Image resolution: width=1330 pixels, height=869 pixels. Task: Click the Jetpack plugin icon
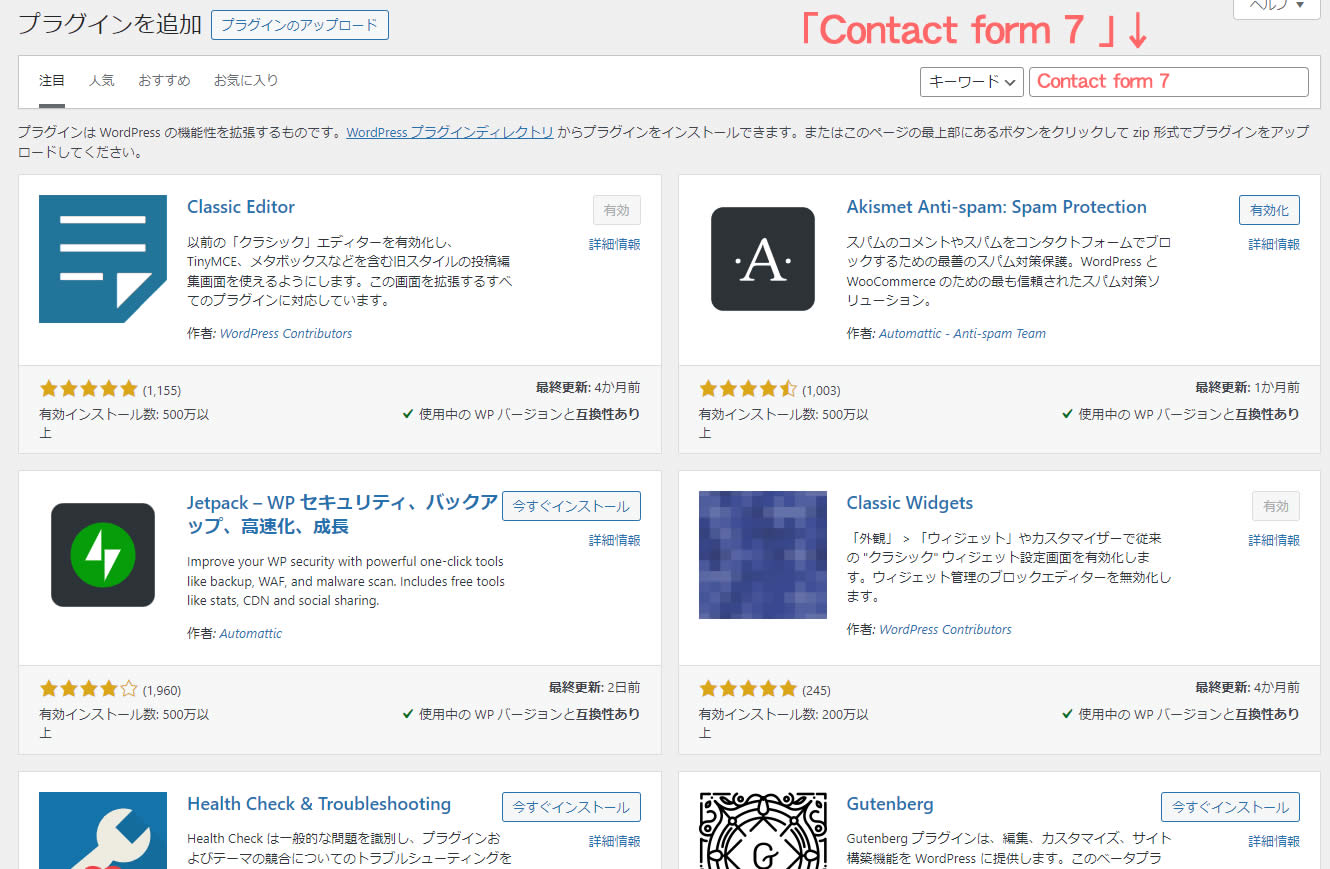pyautogui.click(x=103, y=555)
